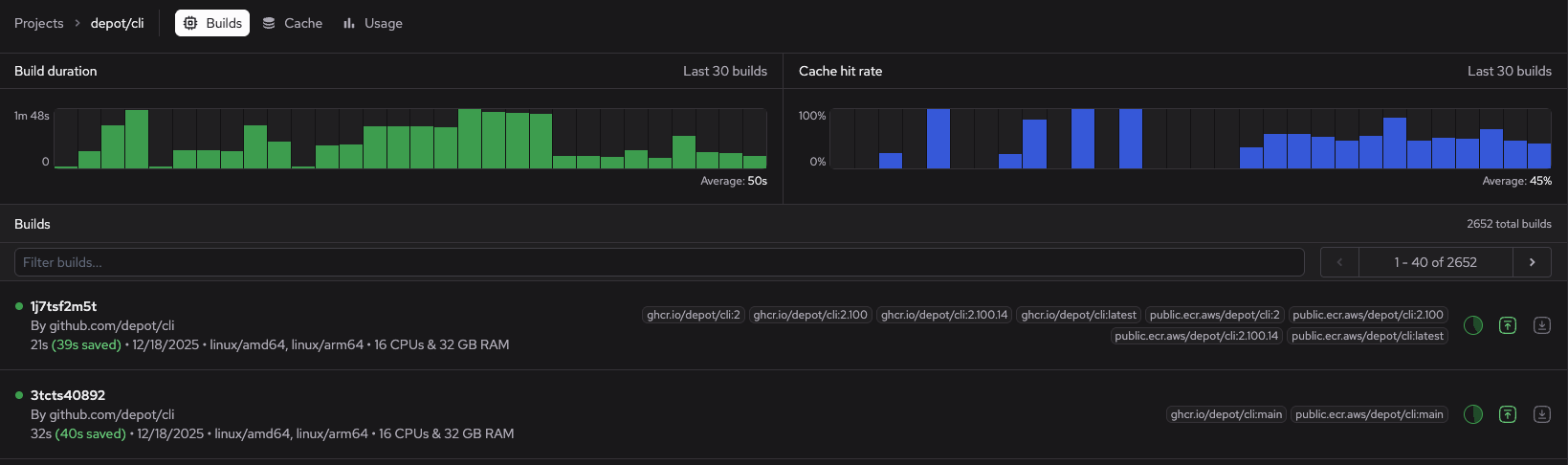Click the public.ecr.aws/depot/cli:main tag

(1369, 414)
